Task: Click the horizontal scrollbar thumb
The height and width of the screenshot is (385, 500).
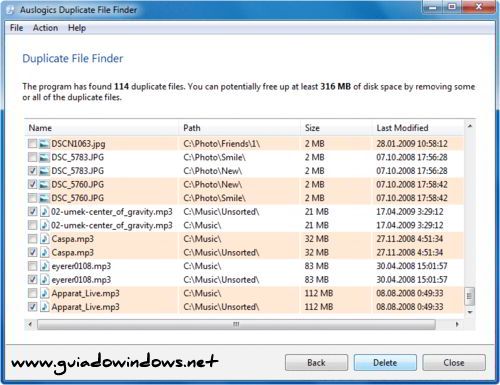Action: point(236,324)
